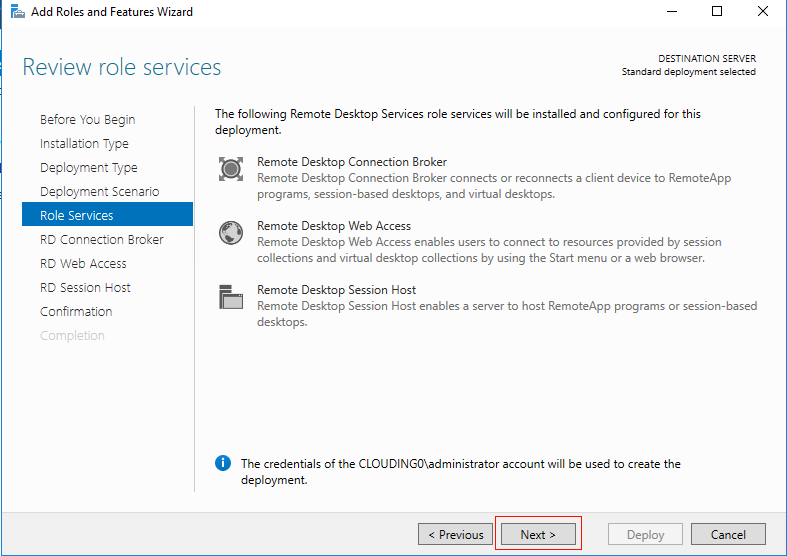Maximize the wizard window
Image resolution: width=787 pixels, height=556 pixels.
tap(717, 11)
